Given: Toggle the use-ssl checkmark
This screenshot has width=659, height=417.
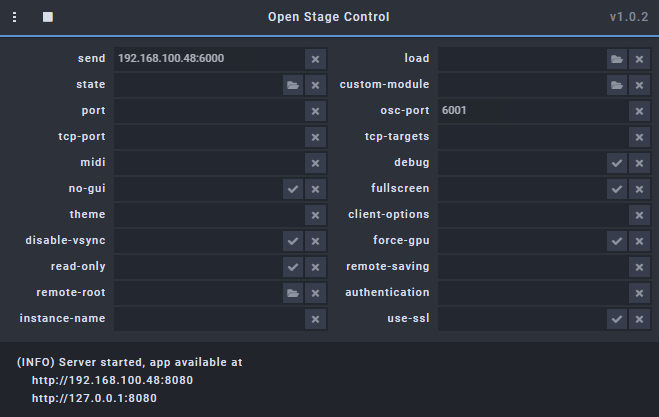Looking at the screenshot, I should point(617,319).
